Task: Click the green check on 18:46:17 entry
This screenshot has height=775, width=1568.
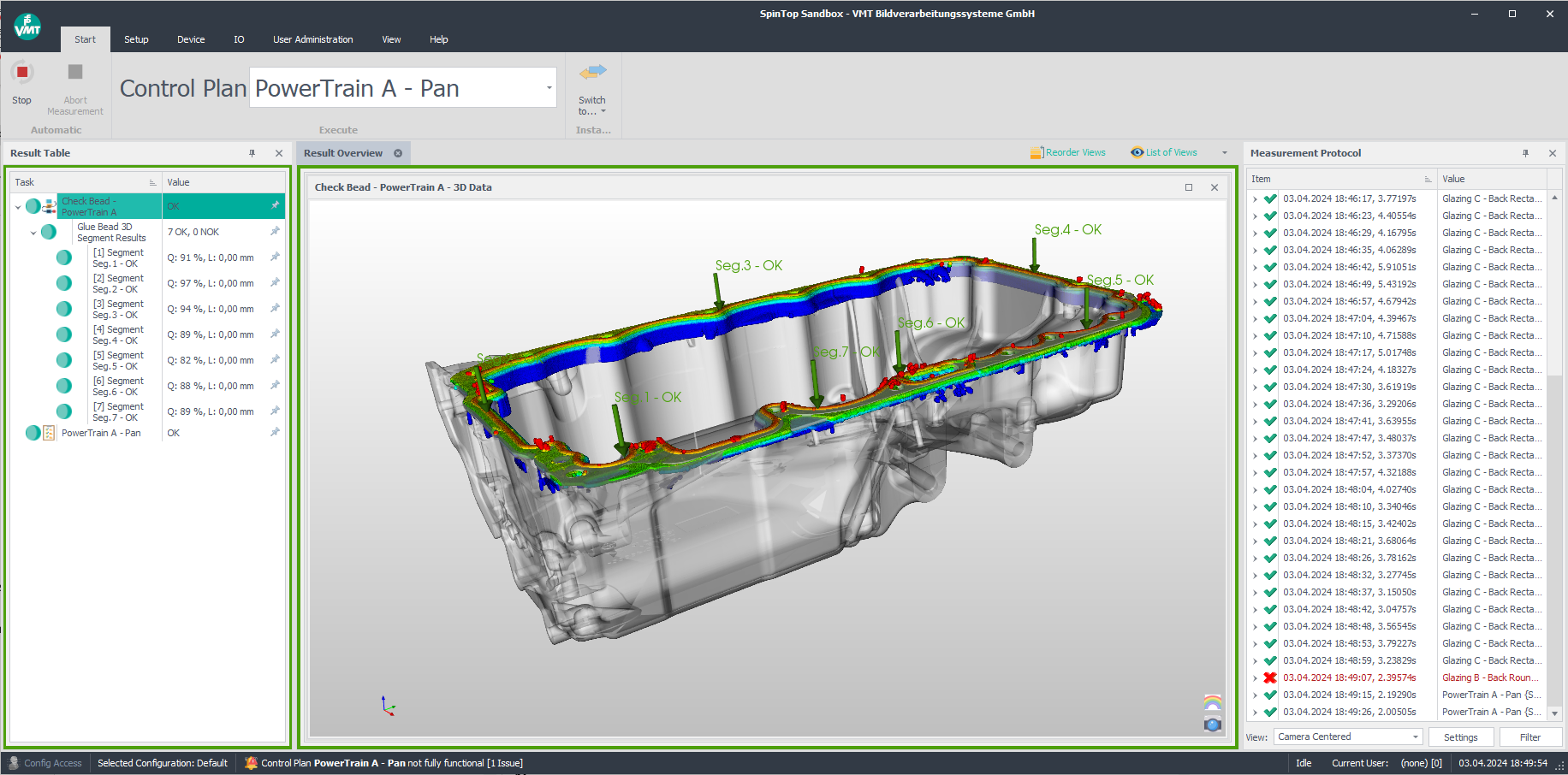Action: 1270,198
